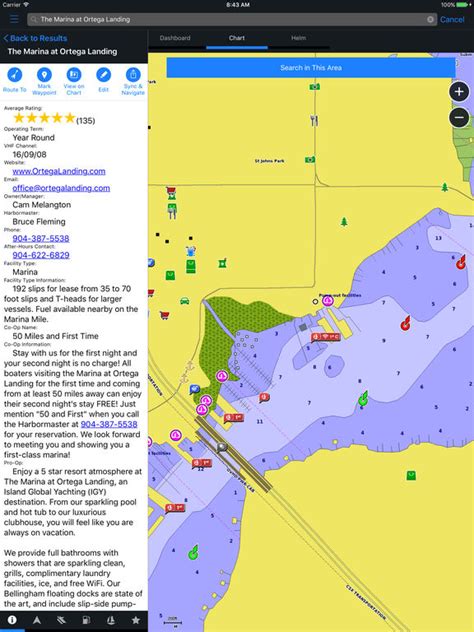The height and width of the screenshot is (632, 474).
Task: Zoom in with the plus button
Action: (459, 92)
